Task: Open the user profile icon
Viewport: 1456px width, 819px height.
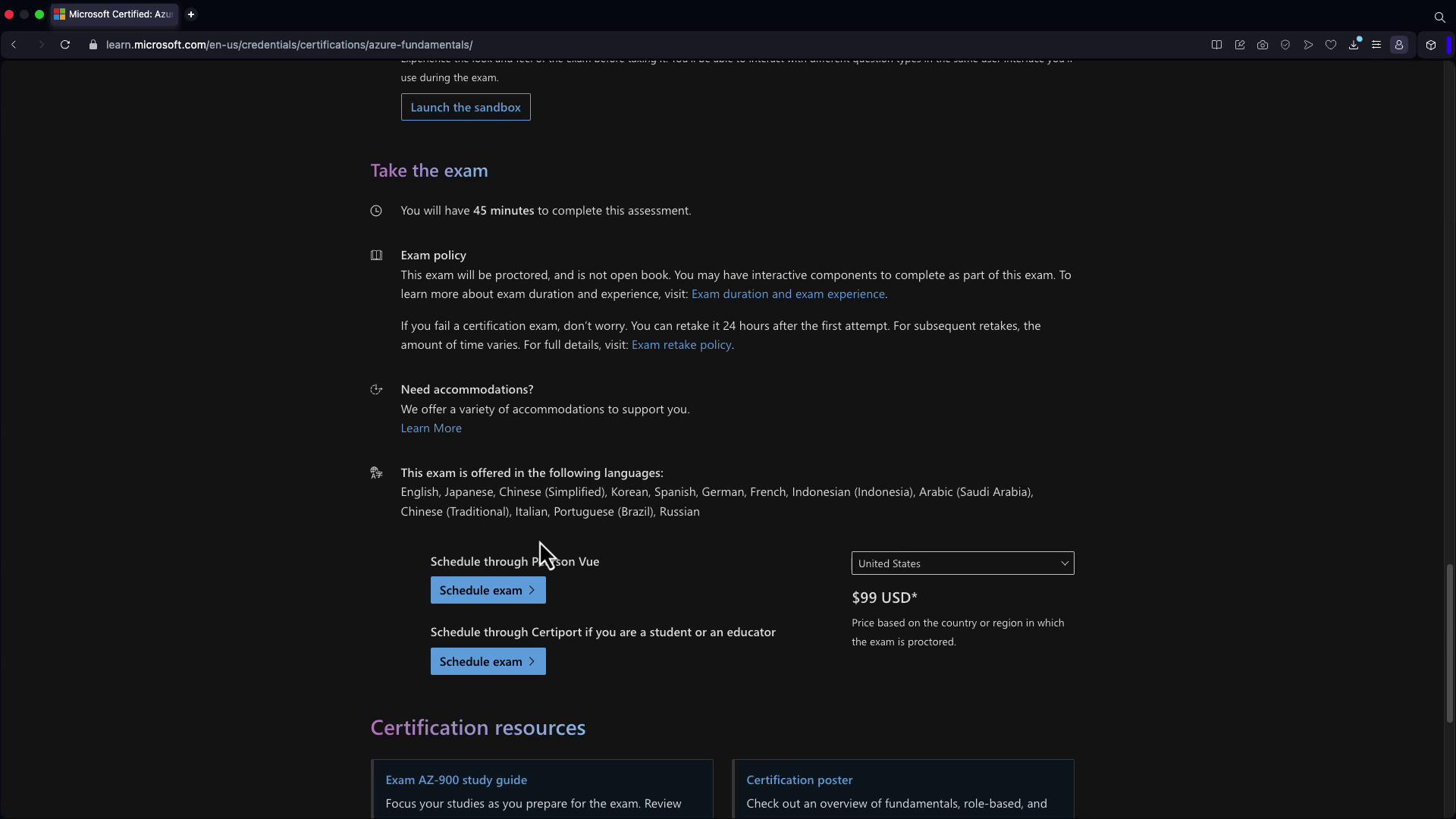Action: pyautogui.click(x=1399, y=45)
